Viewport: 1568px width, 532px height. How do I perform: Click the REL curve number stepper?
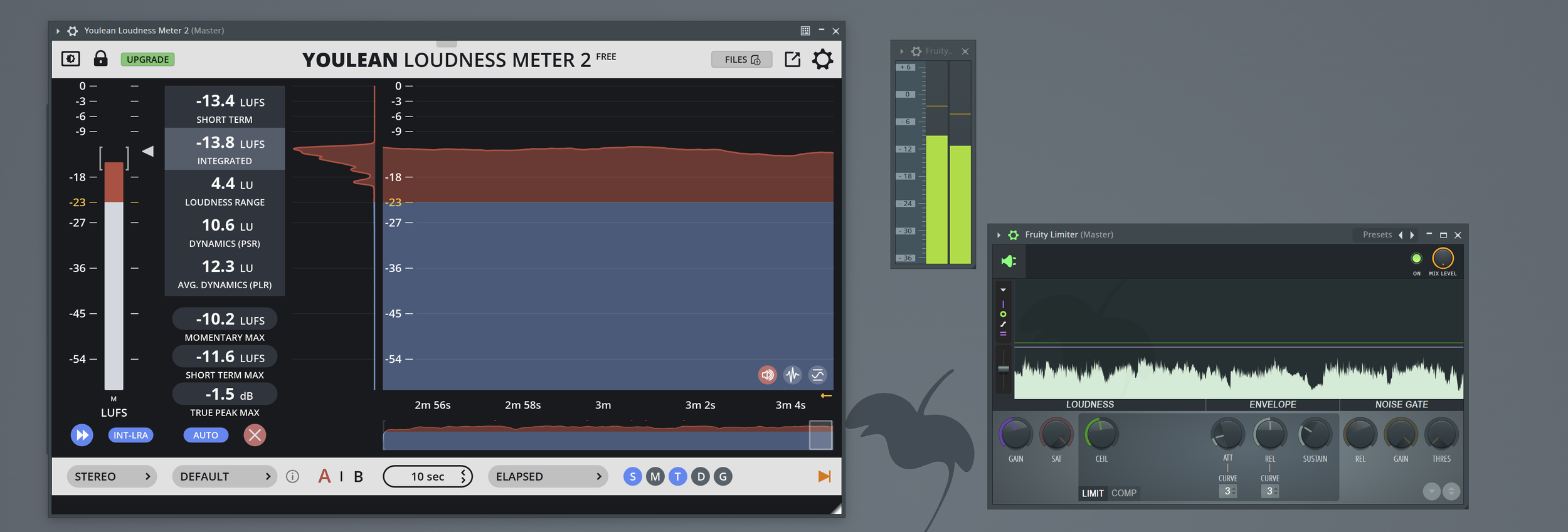point(1270,491)
